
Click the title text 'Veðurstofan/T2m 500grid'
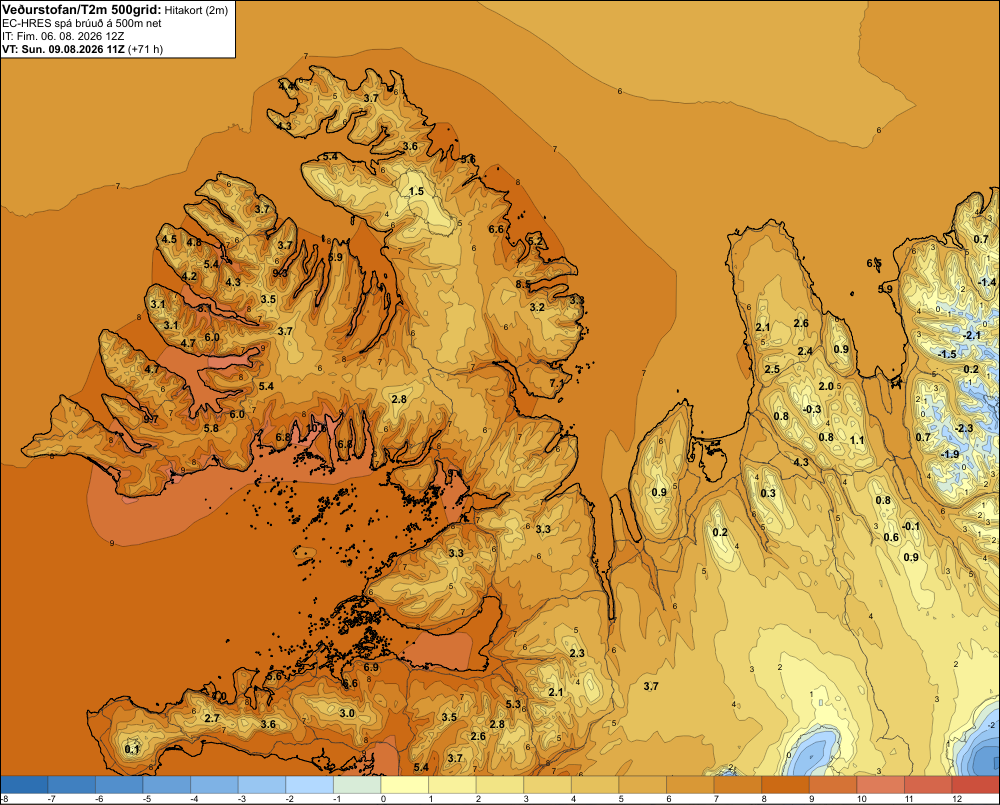pyautogui.click(x=82, y=9)
